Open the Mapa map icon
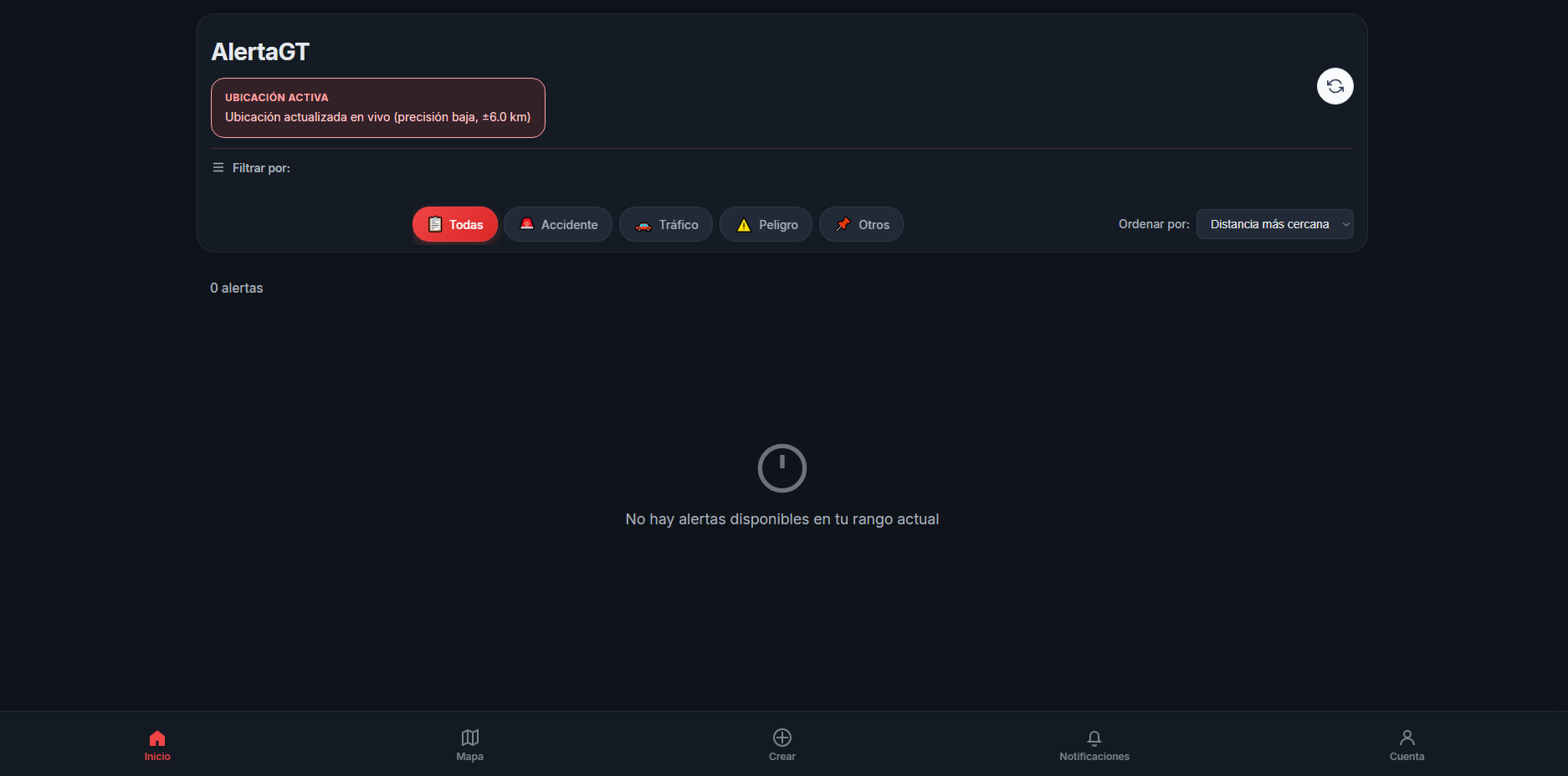 (470, 738)
